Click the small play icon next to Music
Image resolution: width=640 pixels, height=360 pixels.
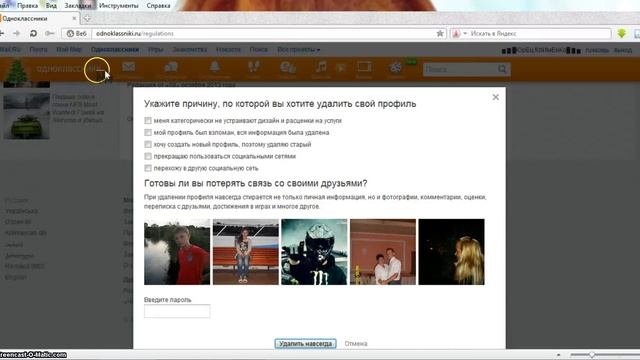(341, 68)
